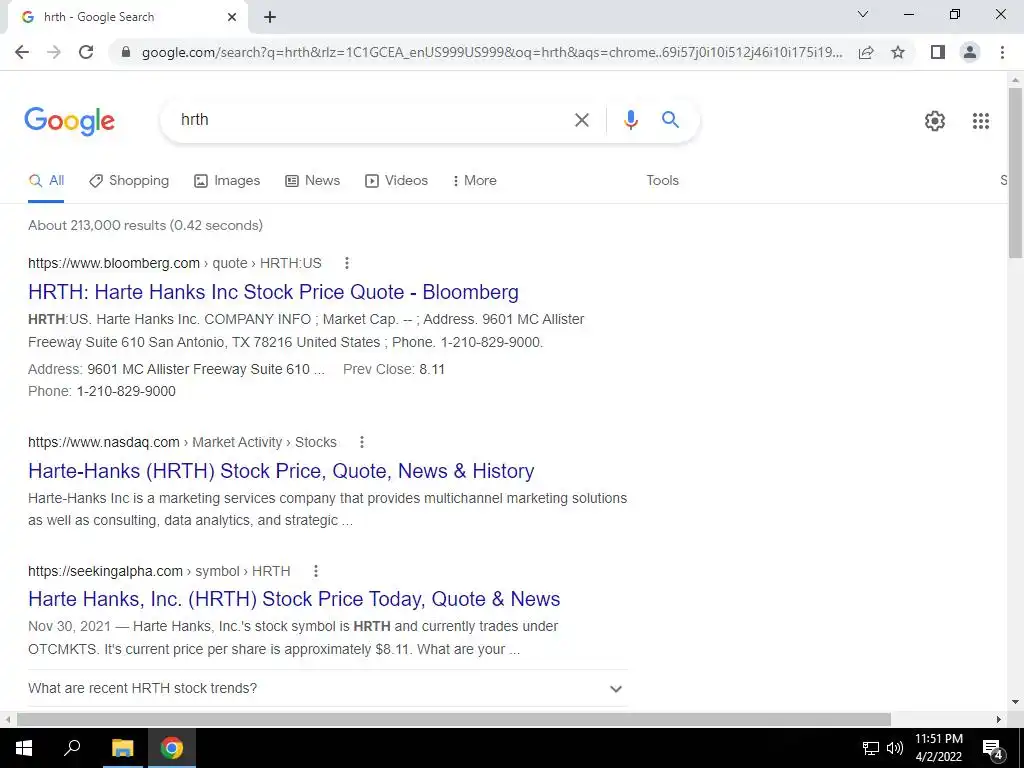Open Seeking Alpha Harte Hanks stock link
Screen dimensions: 1024x768
coord(294,599)
